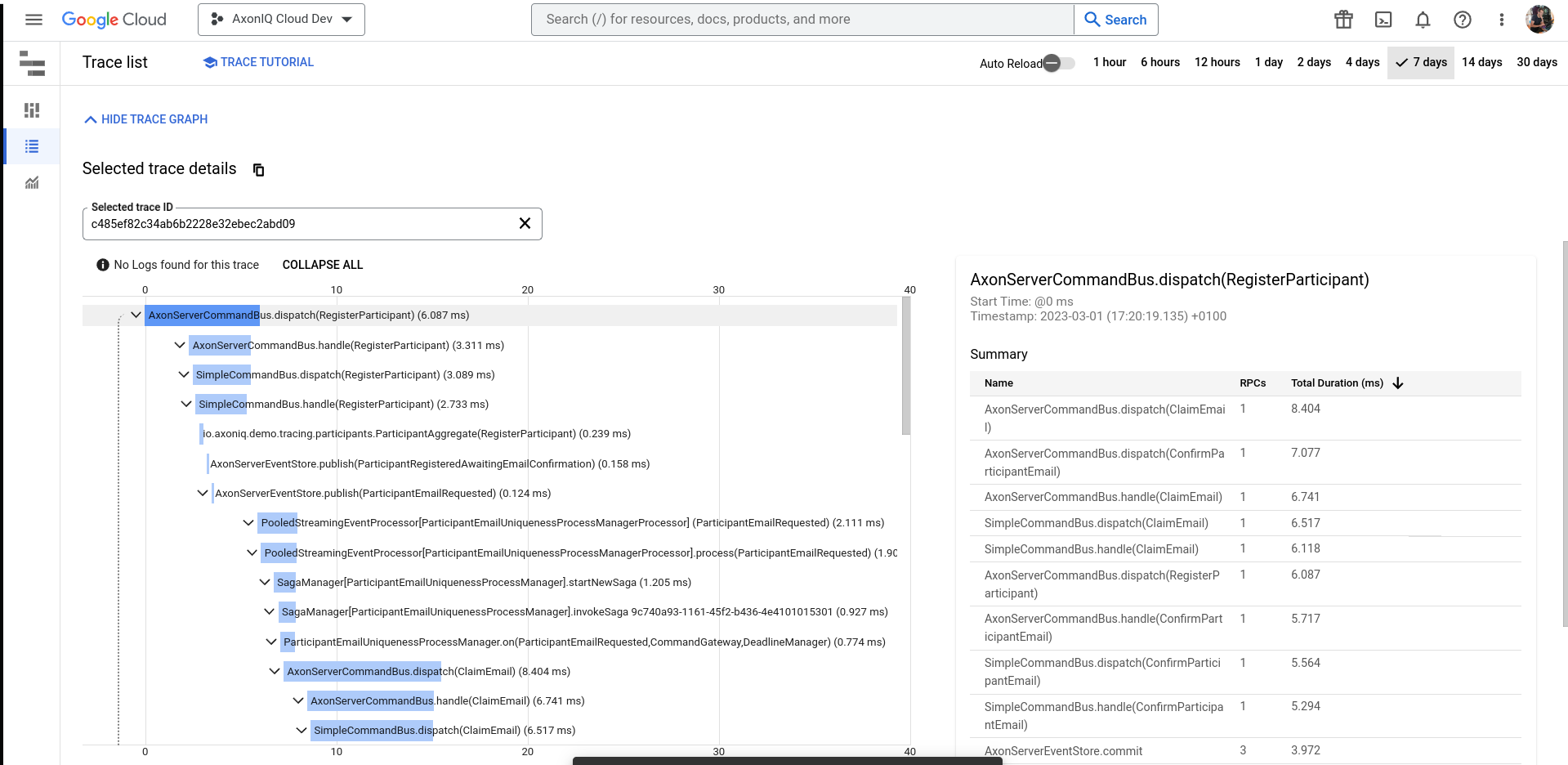
Task: Select the 1 day time range
Action: (x=1269, y=62)
